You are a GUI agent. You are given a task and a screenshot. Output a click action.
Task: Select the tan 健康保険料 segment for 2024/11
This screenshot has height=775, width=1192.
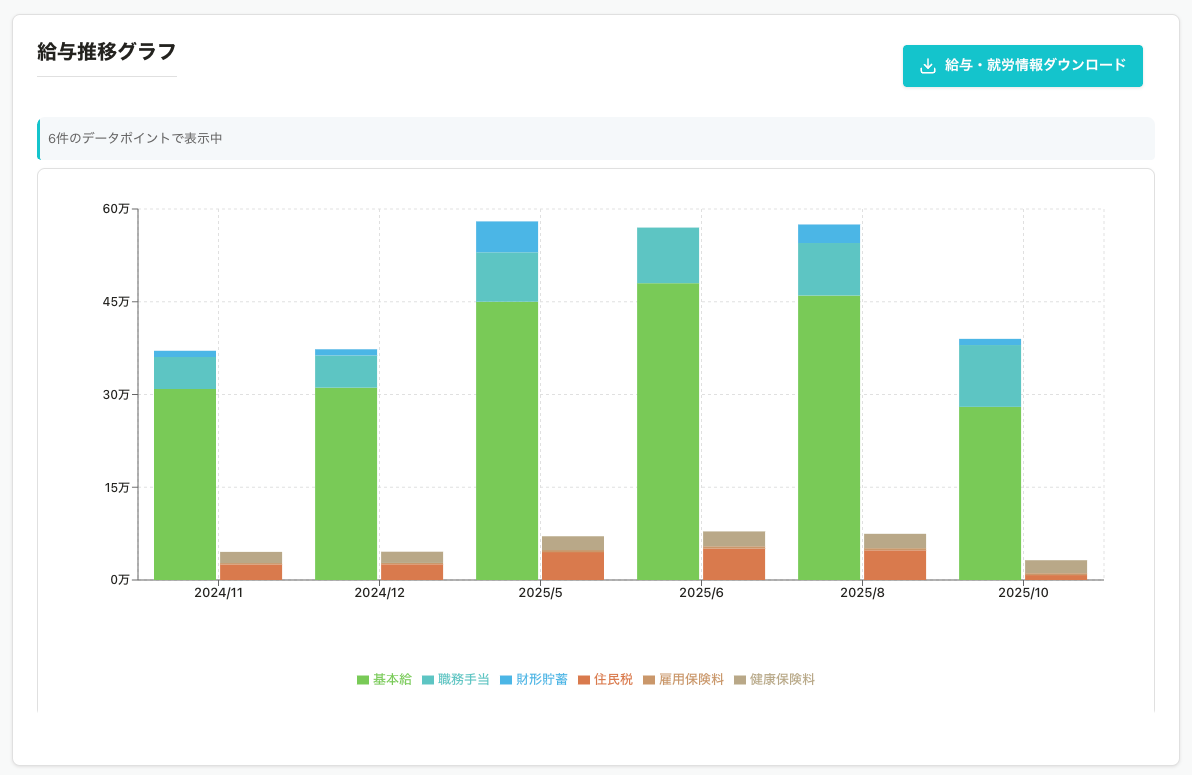[x=251, y=558]
